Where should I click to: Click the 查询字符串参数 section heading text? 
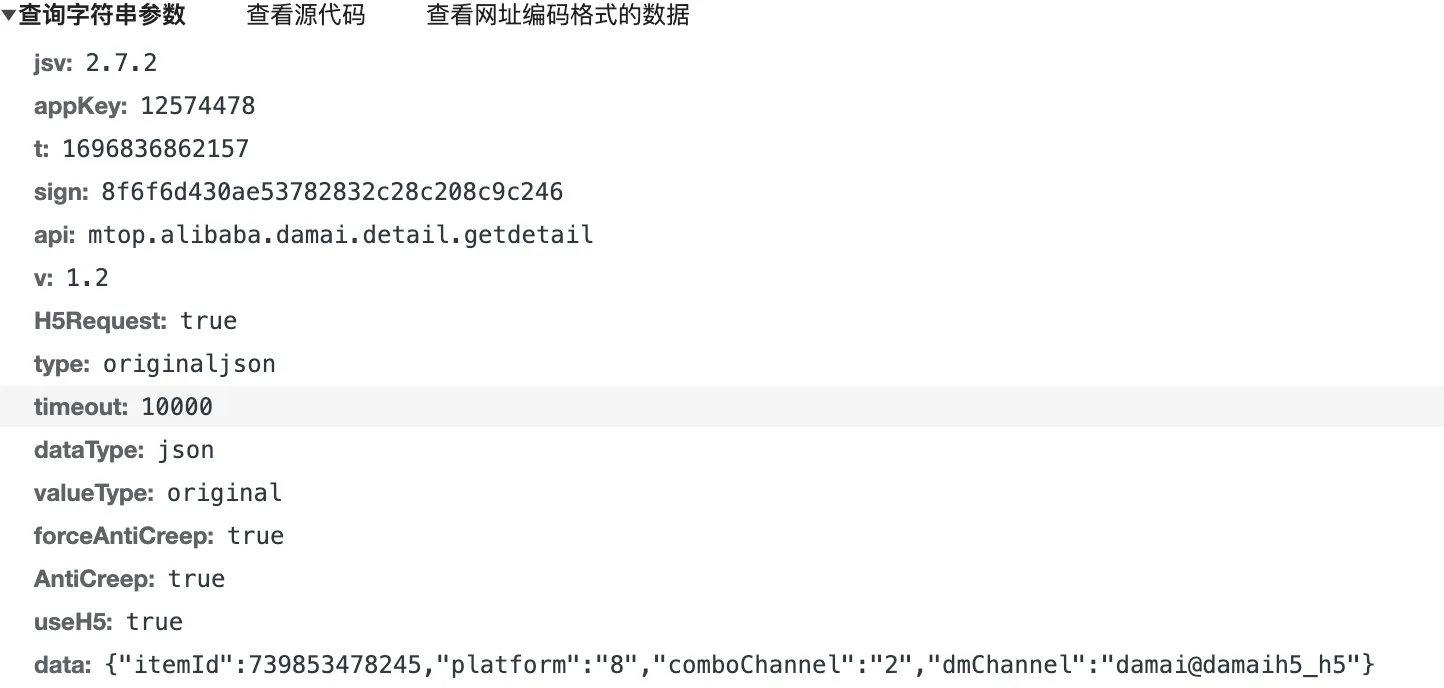click(x=102, y=16)
